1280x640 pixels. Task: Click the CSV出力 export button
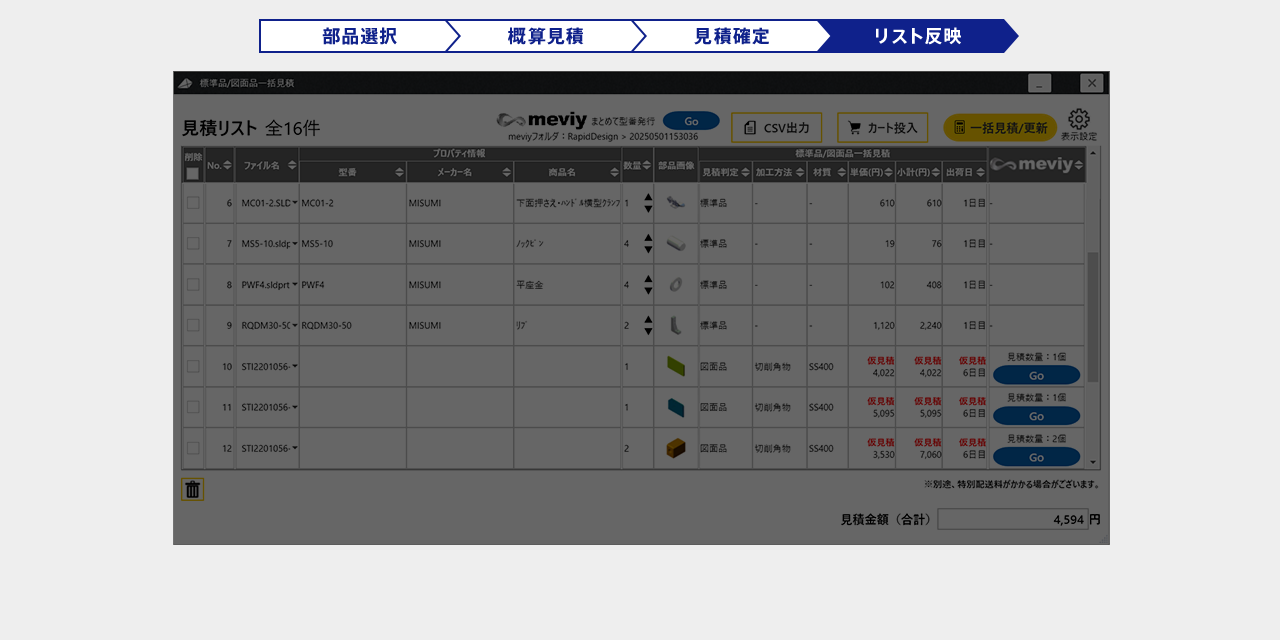coord(776,128)
